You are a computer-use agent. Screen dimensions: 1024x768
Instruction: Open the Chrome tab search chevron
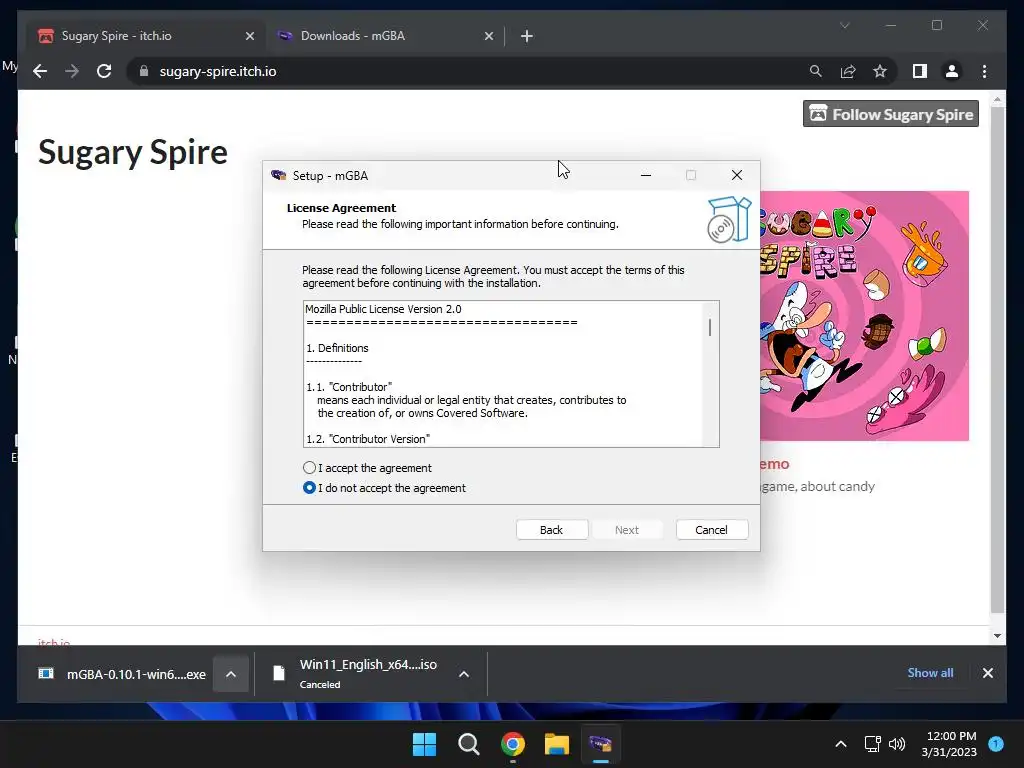tap(844, 25)
